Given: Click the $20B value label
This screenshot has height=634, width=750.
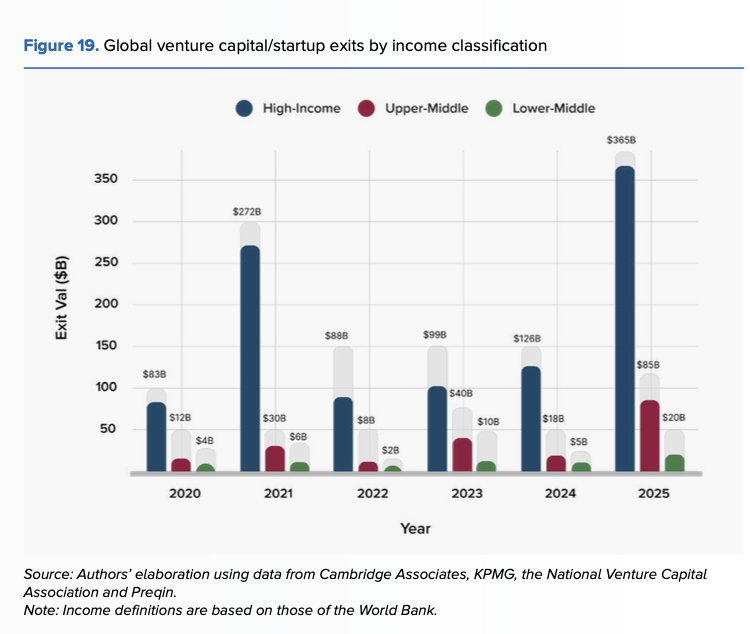Looking at the screenshot, I should (x=673, y=417).
